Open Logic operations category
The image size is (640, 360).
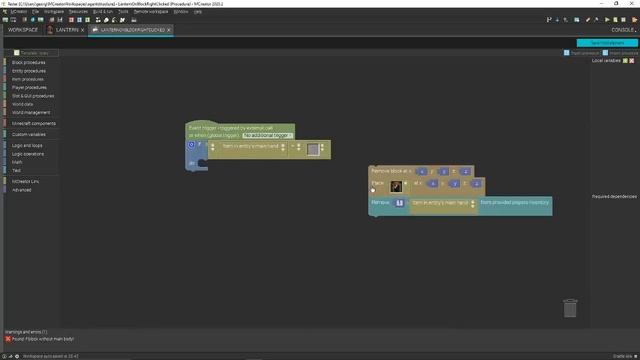tap(28, 154)
